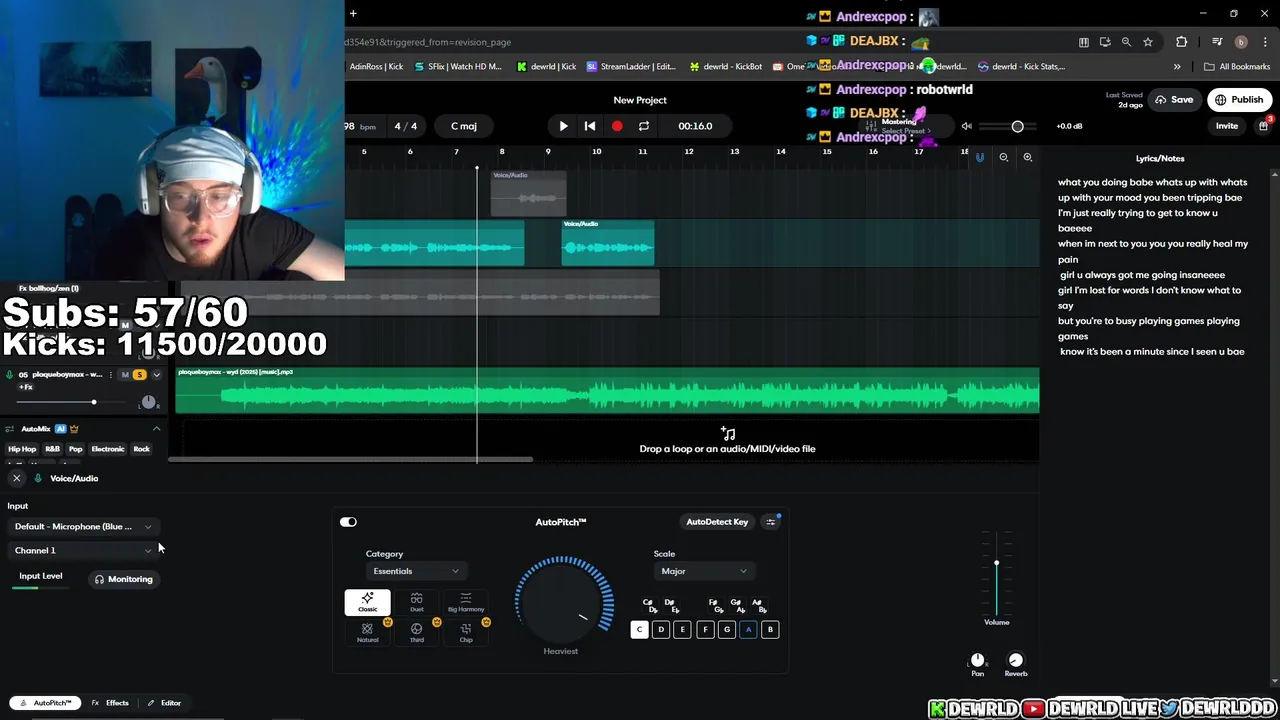1280x720 pixels.
Task: Start recording with the red record button
Action: coord(617,126)
